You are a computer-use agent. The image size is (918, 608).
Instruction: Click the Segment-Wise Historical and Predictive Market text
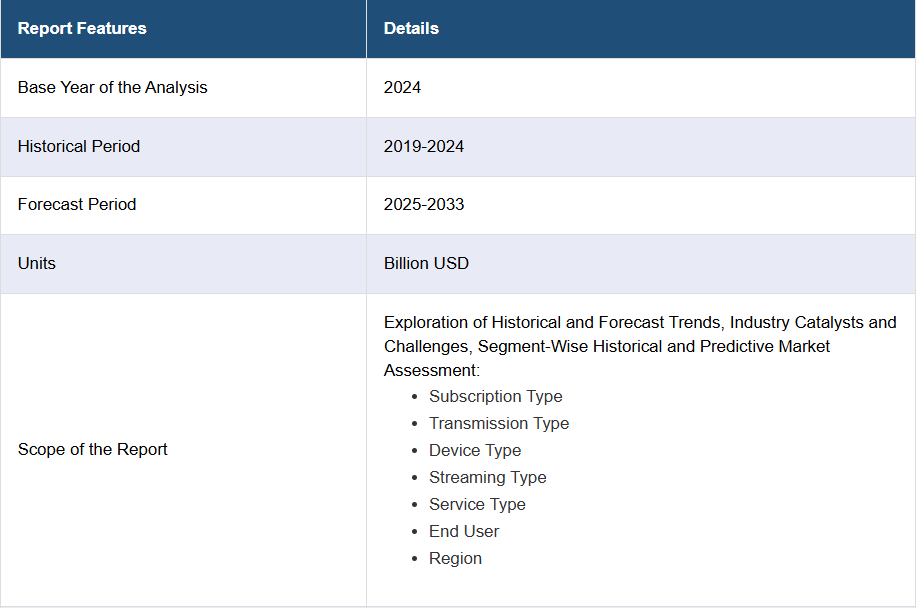pyautogui.click(x=653, y=346)
